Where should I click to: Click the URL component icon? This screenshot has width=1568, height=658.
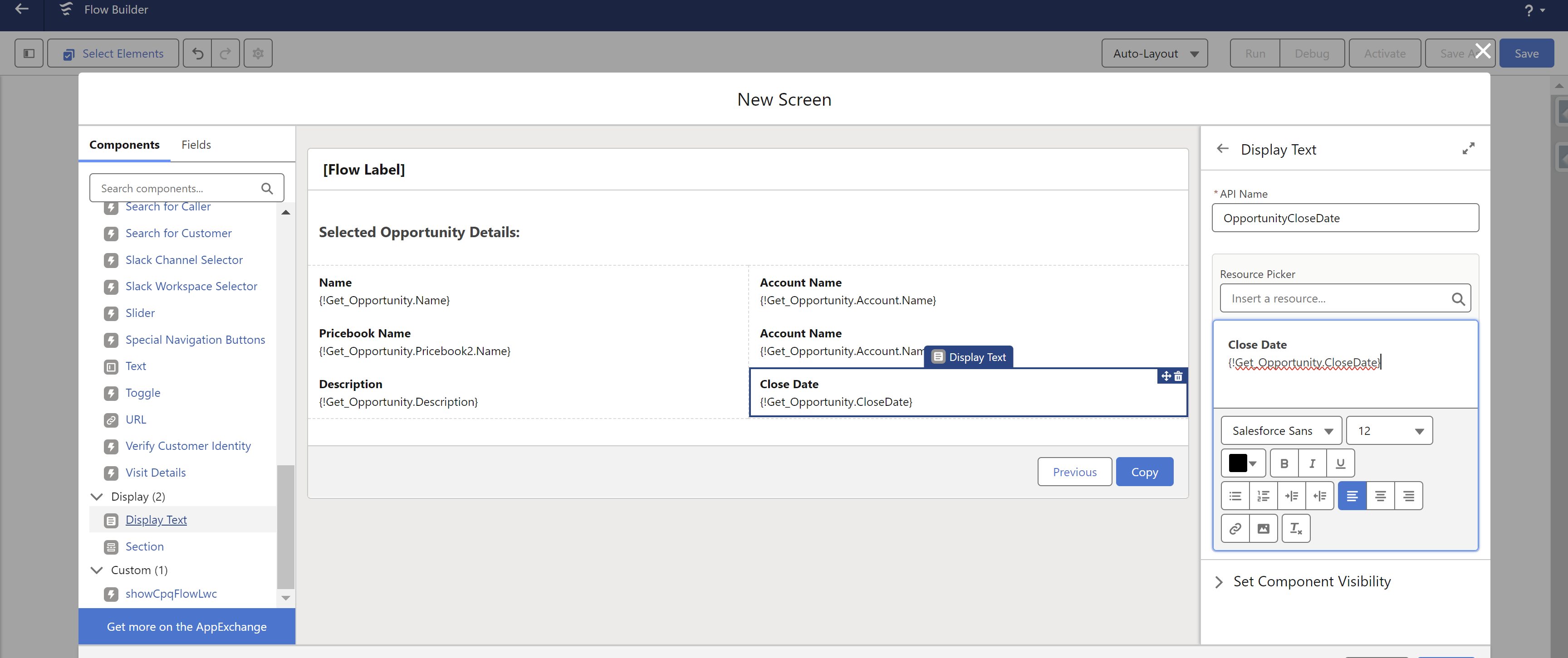tap(111, 419)
